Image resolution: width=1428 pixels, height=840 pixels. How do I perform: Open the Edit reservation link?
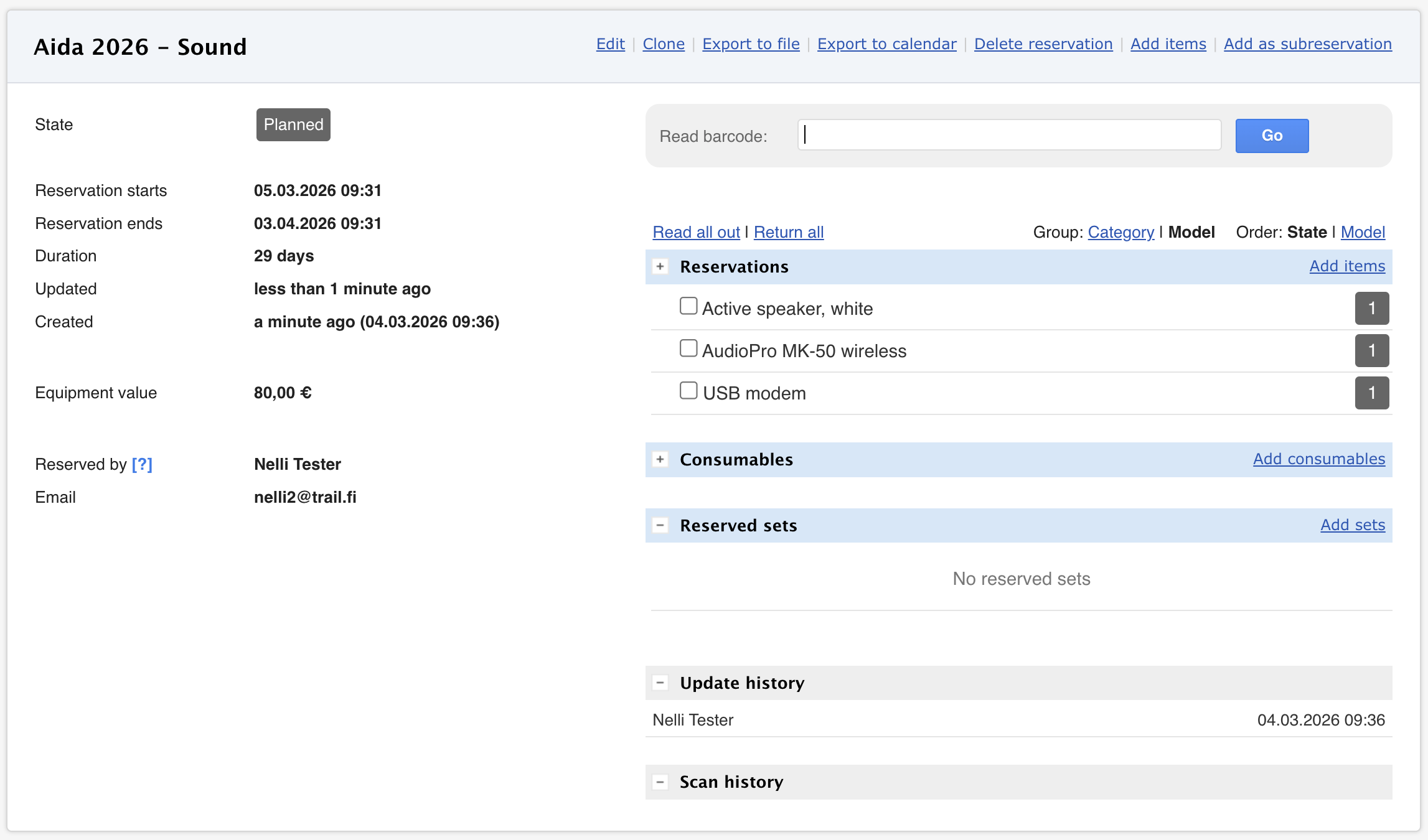pyautogui.click(x=610, y=44)
